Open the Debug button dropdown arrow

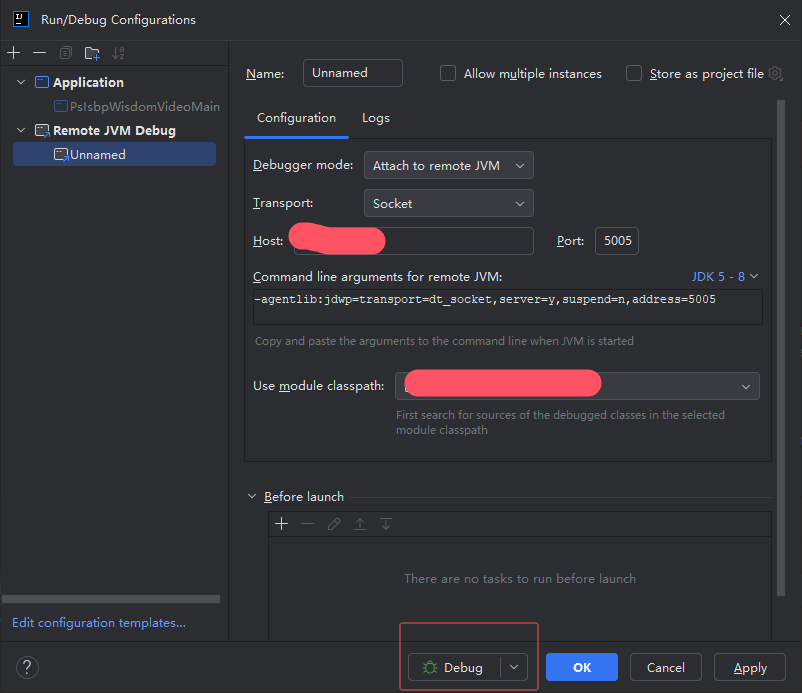[514, 667]
